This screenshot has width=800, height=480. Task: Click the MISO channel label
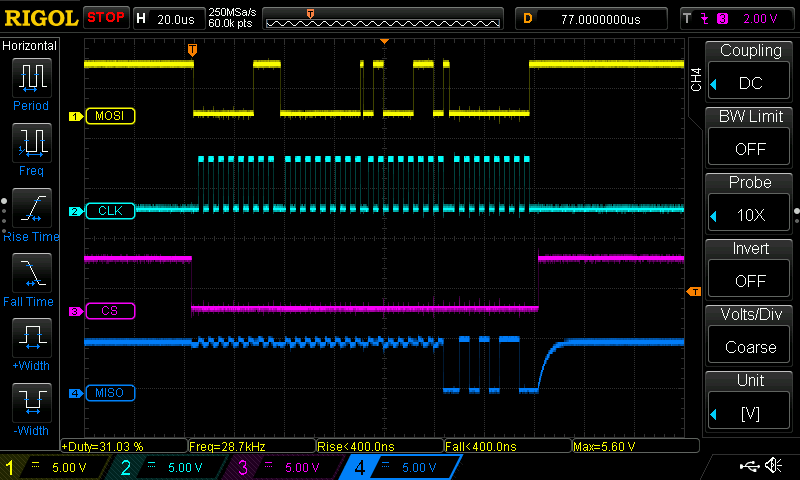[x=110, y=393]
